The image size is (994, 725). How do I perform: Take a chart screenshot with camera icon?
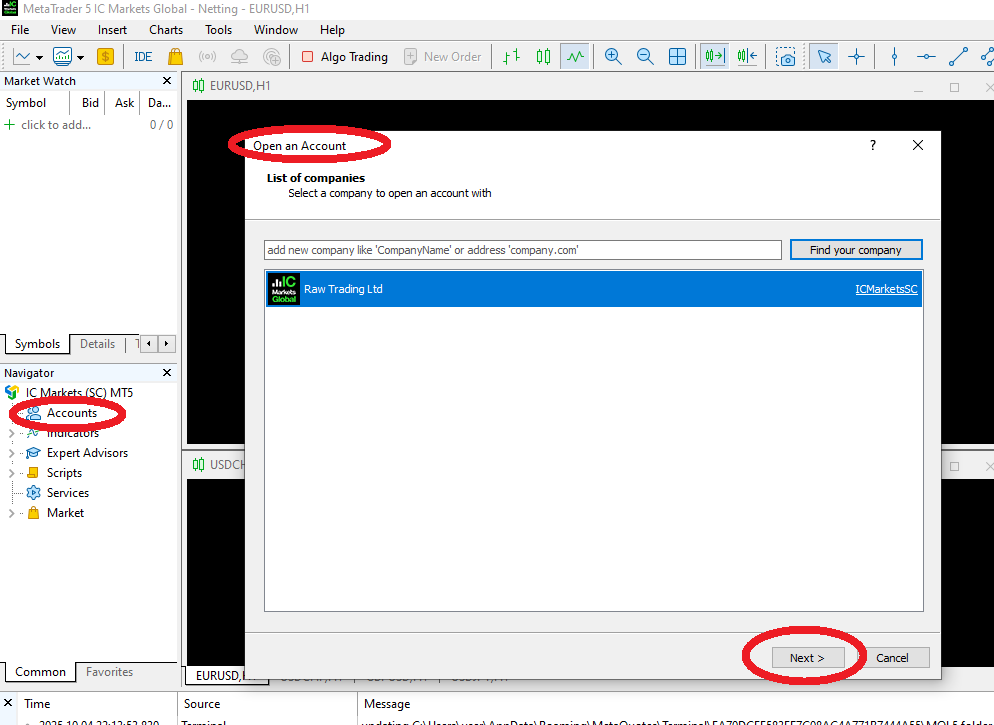786,57
